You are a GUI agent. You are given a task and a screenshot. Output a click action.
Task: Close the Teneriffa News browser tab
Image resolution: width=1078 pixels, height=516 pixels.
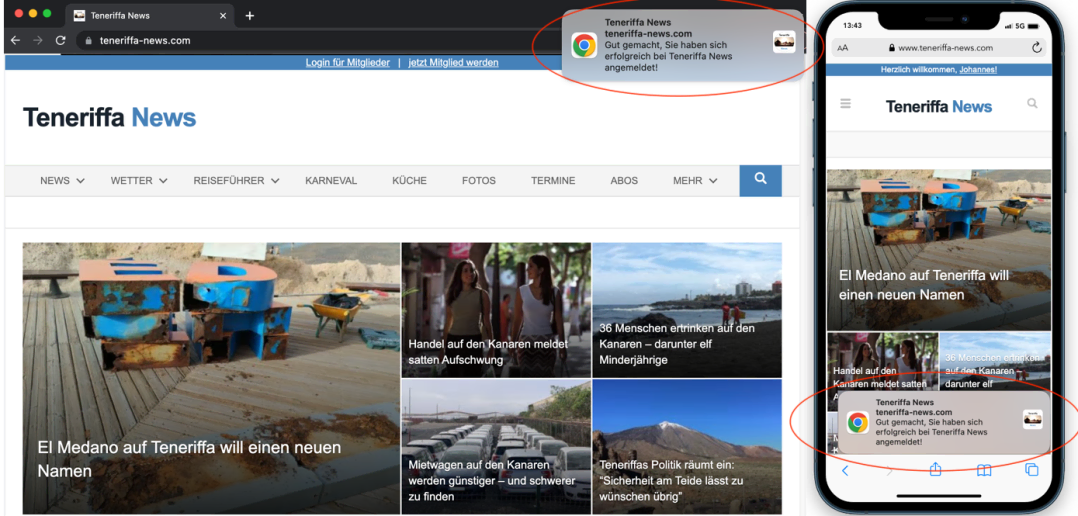click(222, 15)
